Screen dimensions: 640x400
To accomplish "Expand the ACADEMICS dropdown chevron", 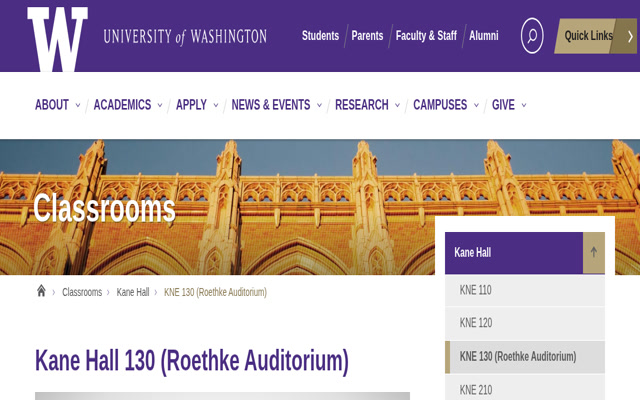I will (160, 105).
